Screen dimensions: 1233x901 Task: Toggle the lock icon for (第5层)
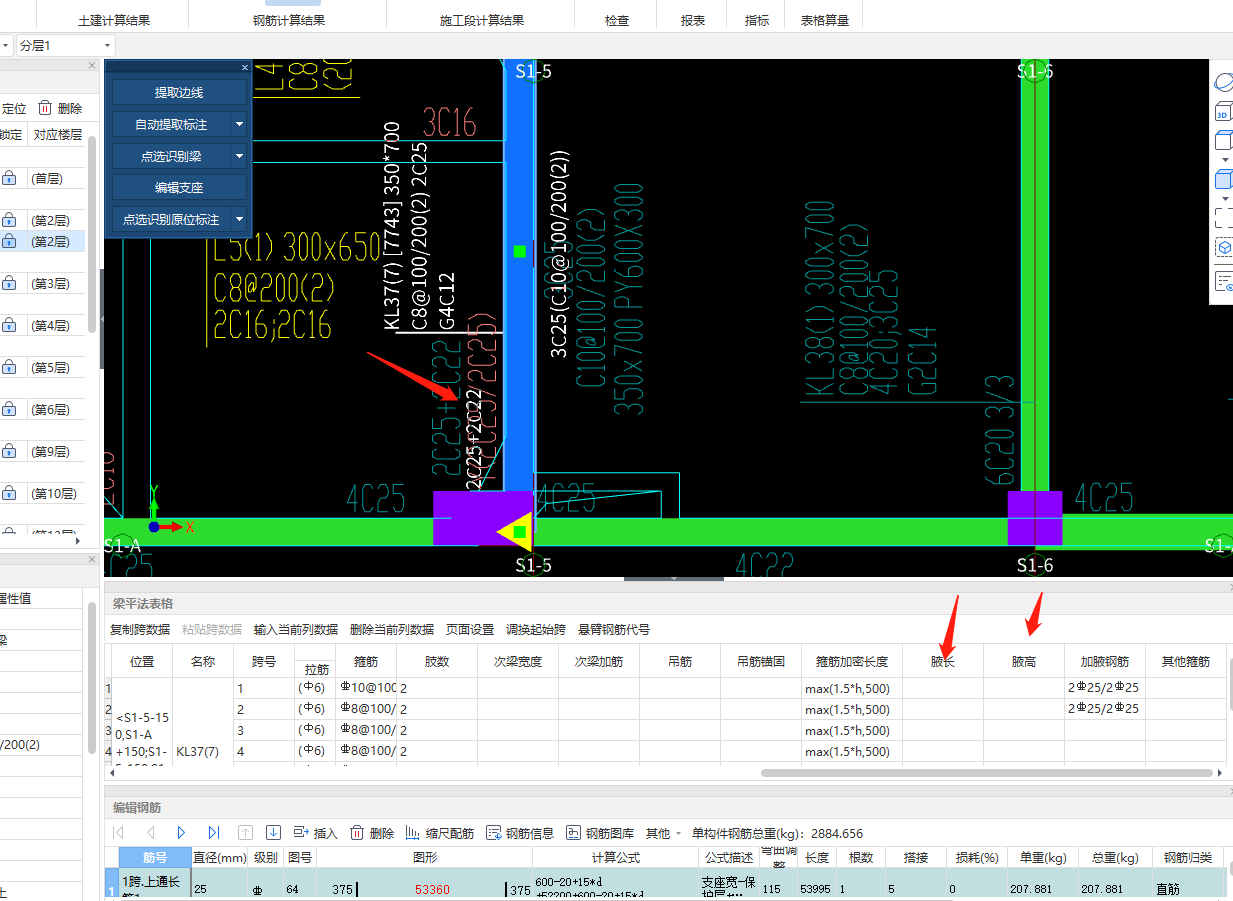click(9, 367)
